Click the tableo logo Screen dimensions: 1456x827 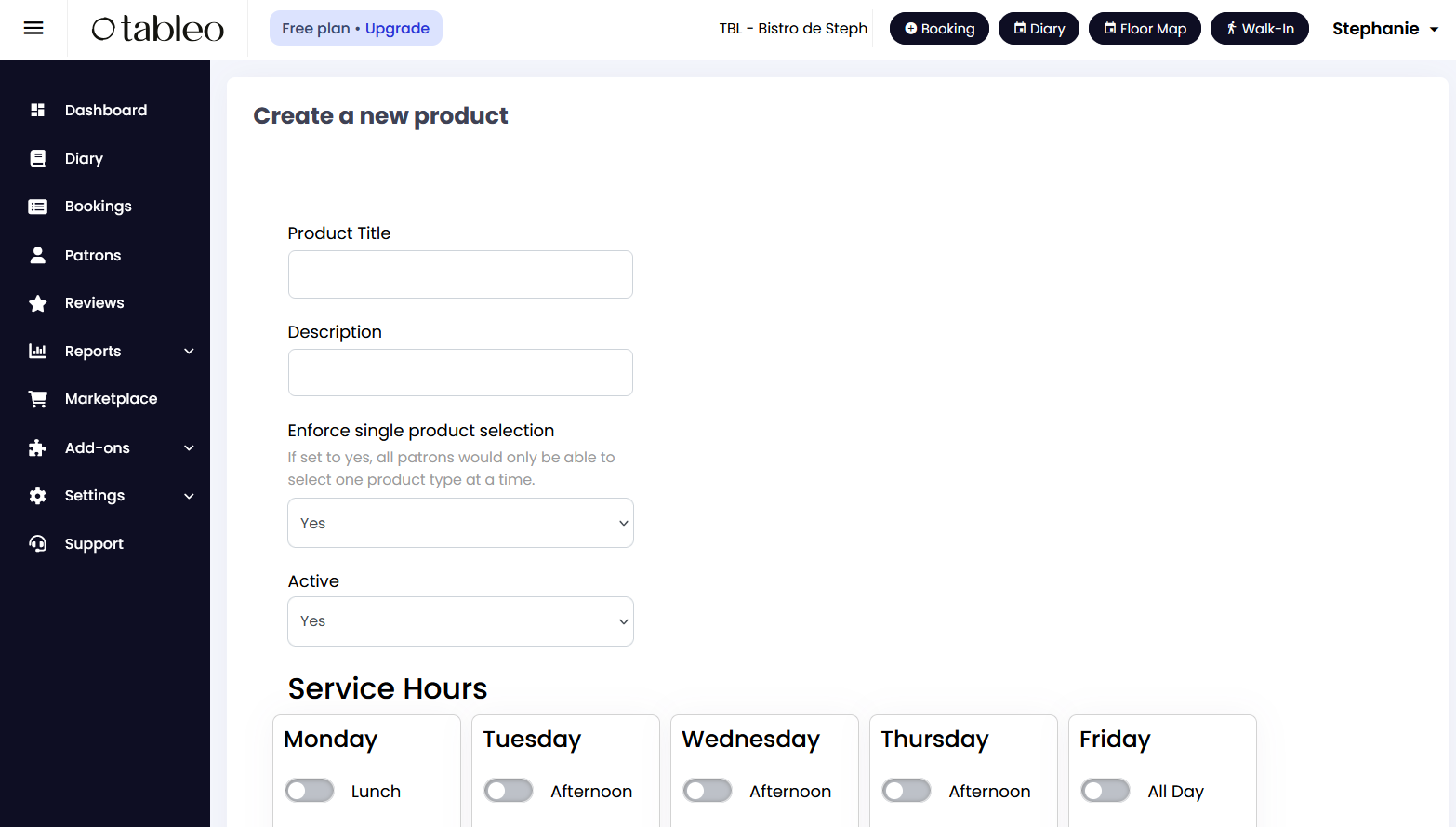click(x=157, y=29)
